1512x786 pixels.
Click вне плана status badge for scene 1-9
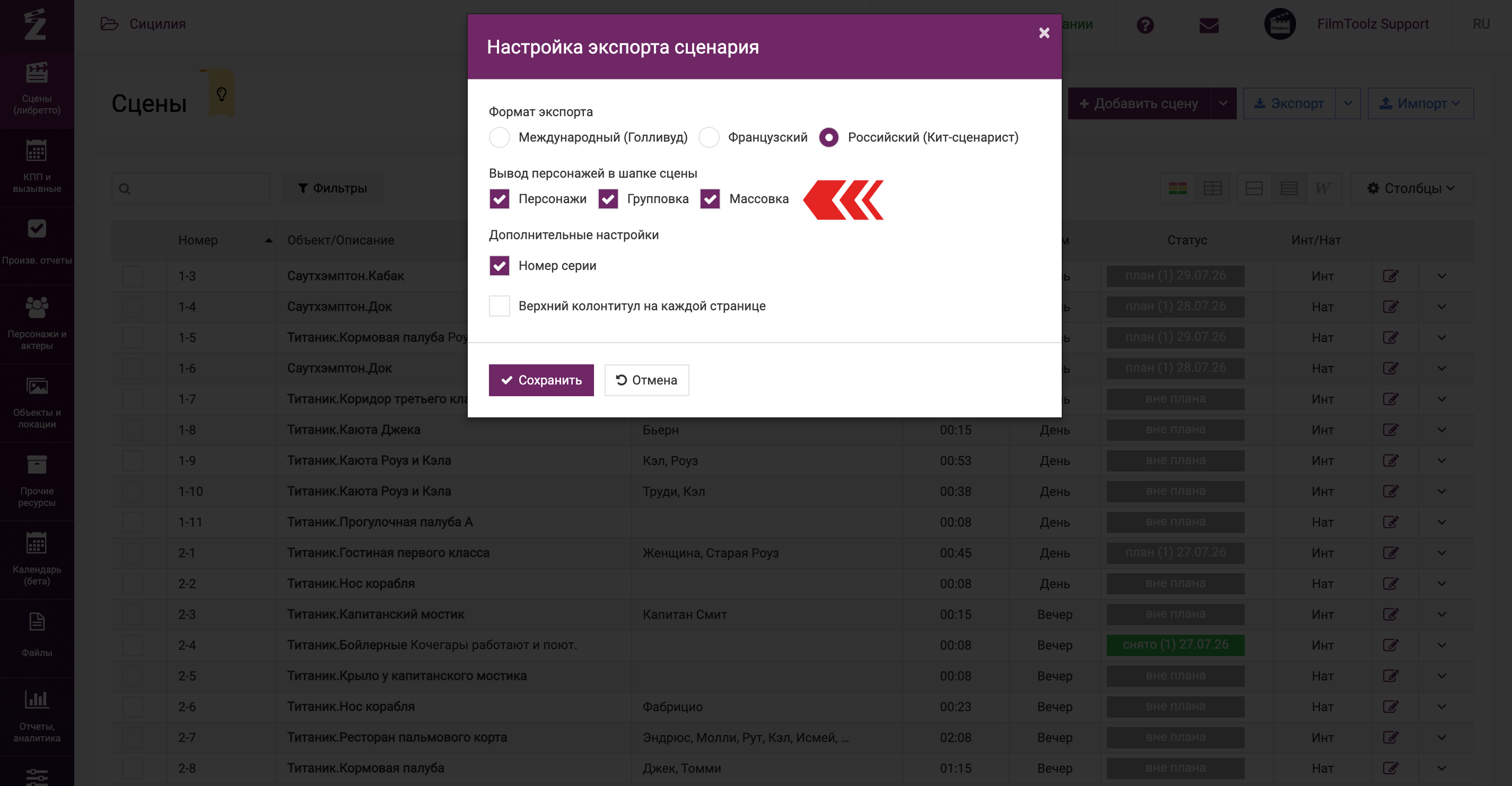[x=1175, y=460]
